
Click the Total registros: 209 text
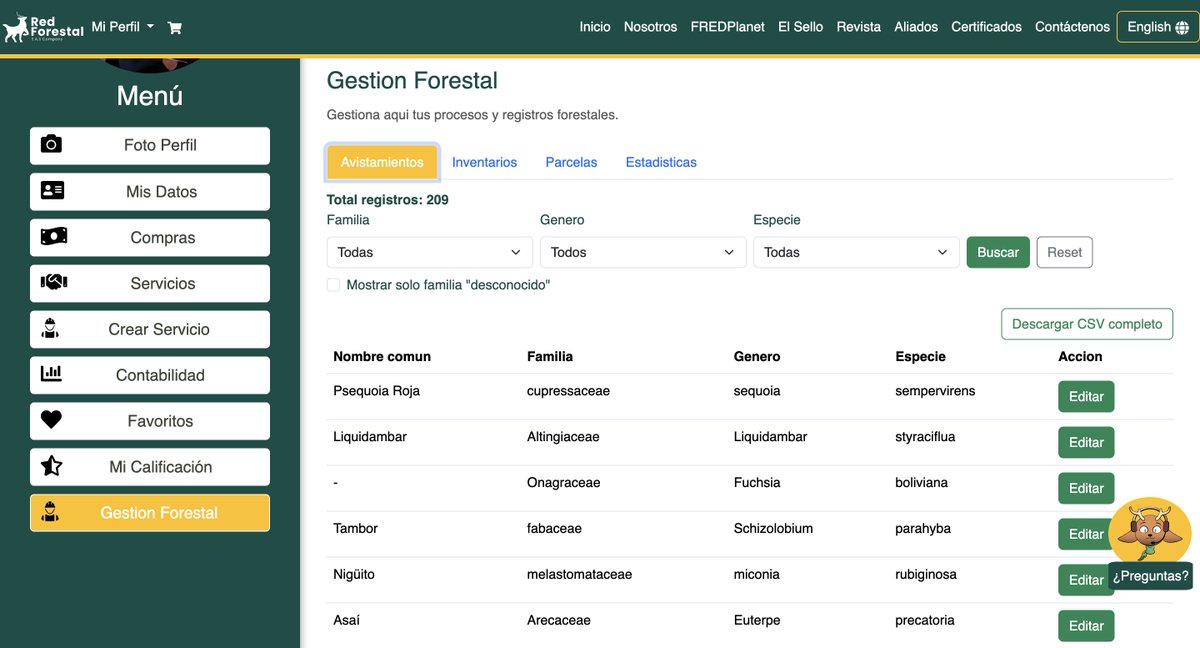click(388, 200)
